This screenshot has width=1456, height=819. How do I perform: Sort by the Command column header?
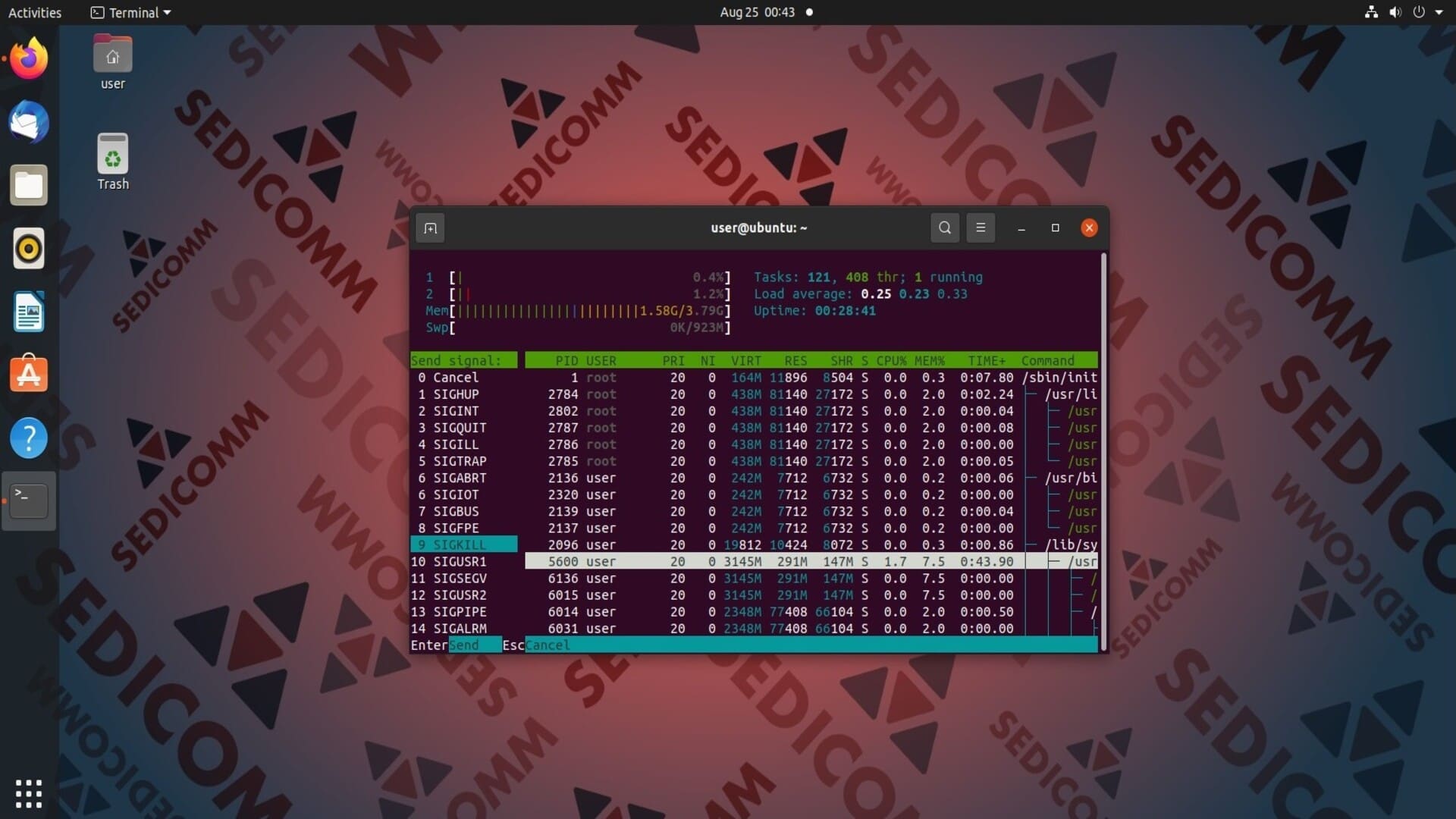click(x=1048, y=361)
